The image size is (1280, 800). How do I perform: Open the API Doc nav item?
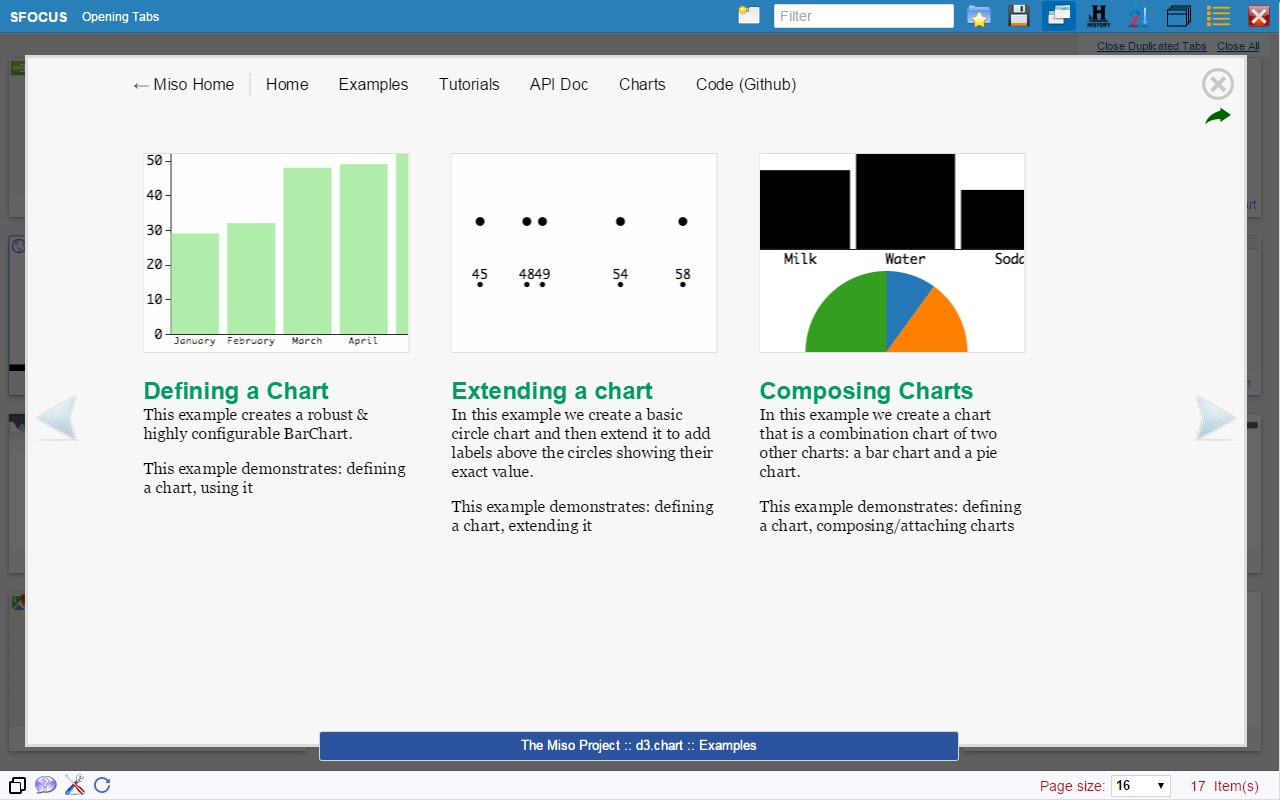[x=559, y=85]
